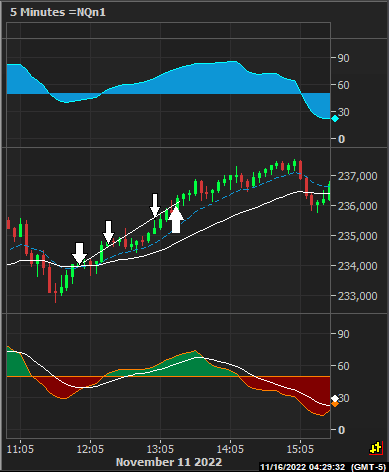This screenshot has height=472, width=389.
Task: Click the 30 label on top indicator axis
Action: (344, 112)
